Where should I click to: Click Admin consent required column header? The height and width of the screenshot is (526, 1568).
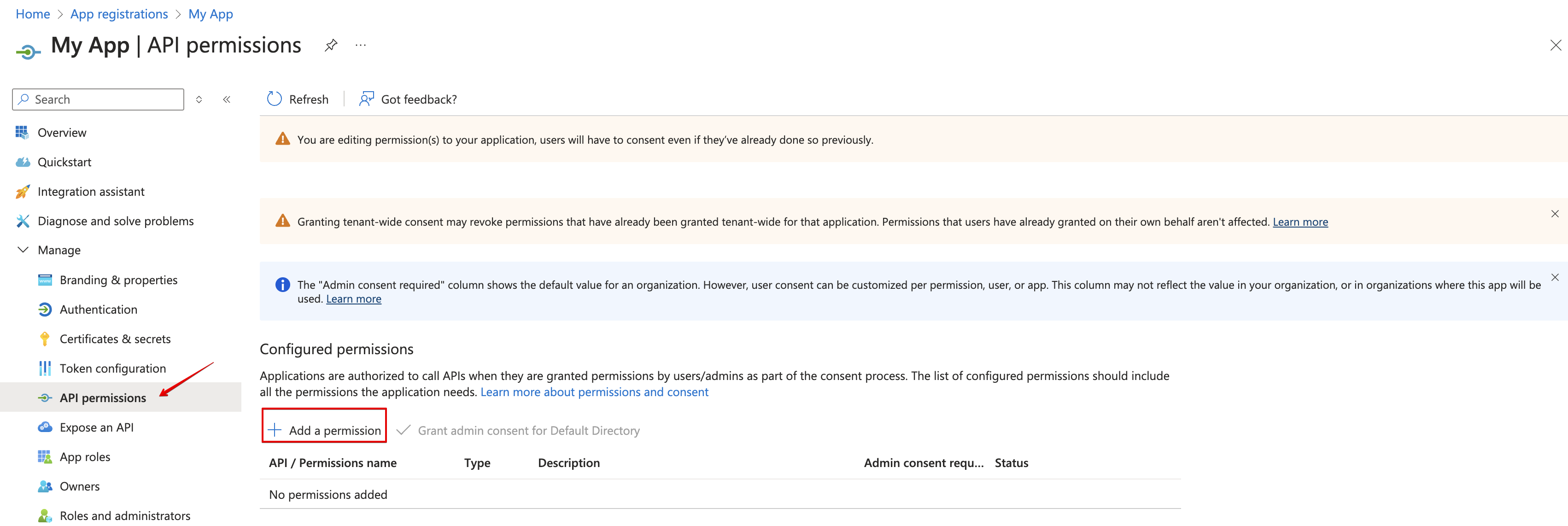coord(924,463)
